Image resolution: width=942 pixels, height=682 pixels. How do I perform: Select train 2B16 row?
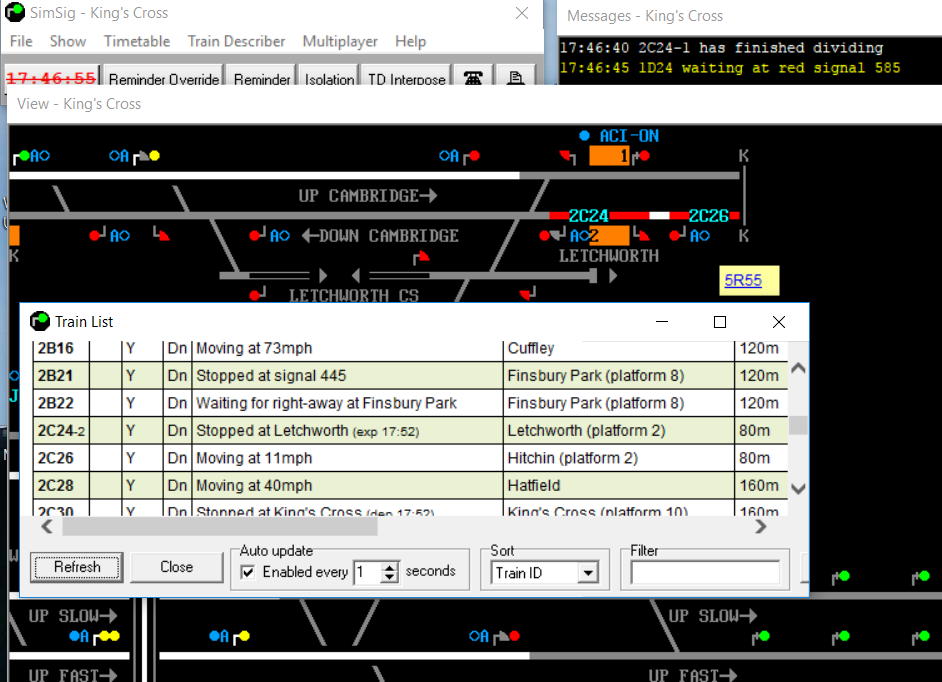tap(410, 349)
